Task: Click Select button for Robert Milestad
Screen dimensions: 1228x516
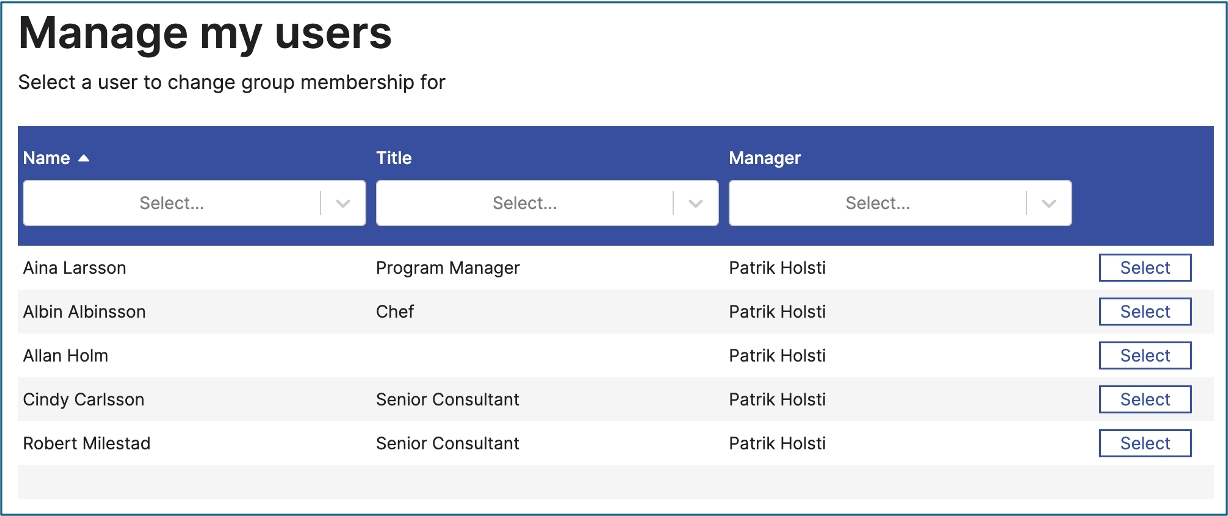Action: [1145, 444]
